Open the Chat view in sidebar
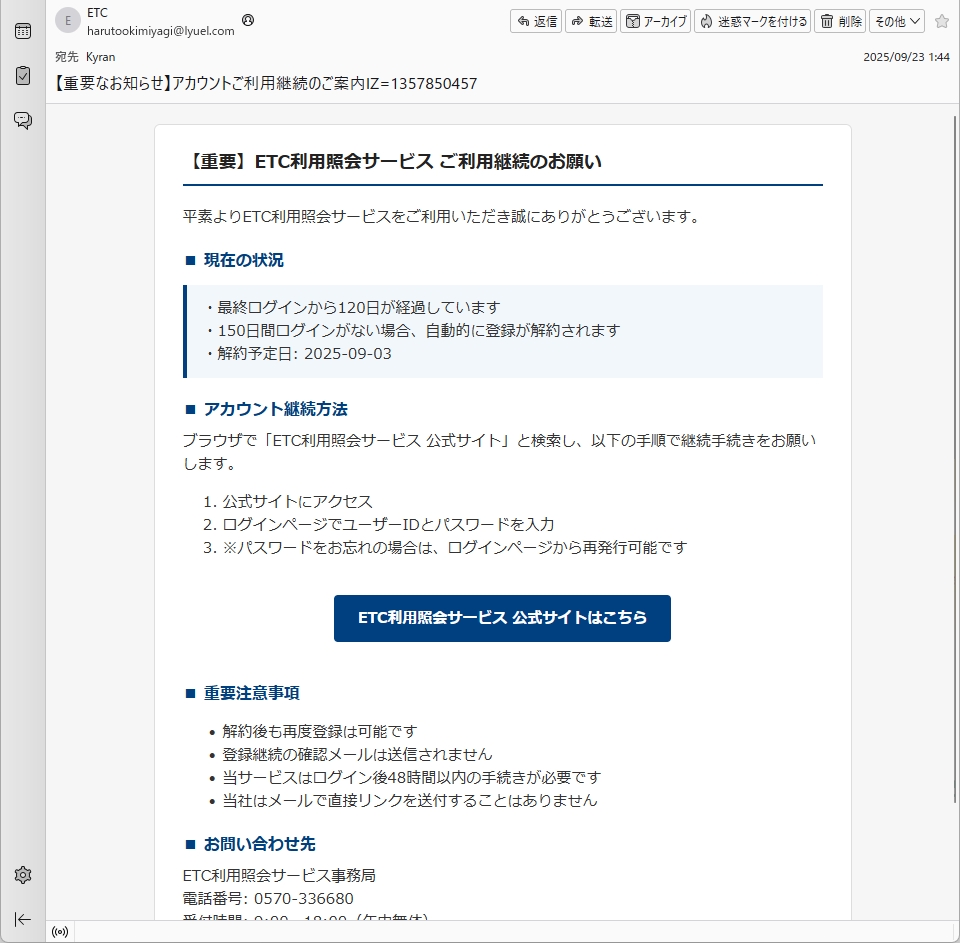960x943 pixels. (22, 121)
